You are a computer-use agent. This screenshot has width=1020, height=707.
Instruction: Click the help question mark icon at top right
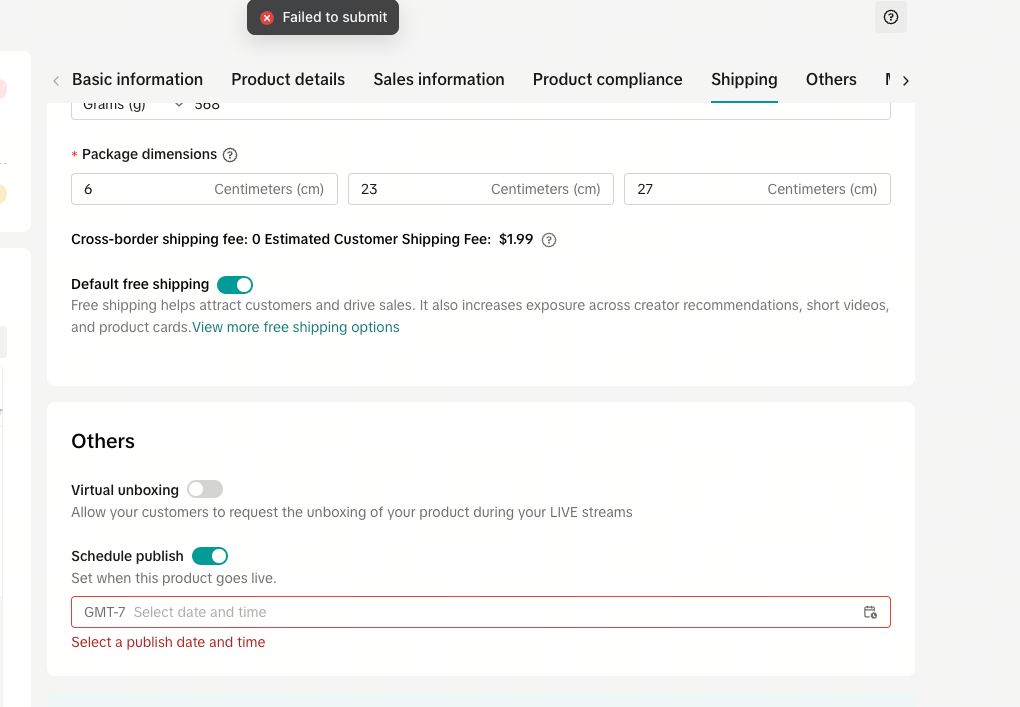pyautogui.click(x=891, y=17)
